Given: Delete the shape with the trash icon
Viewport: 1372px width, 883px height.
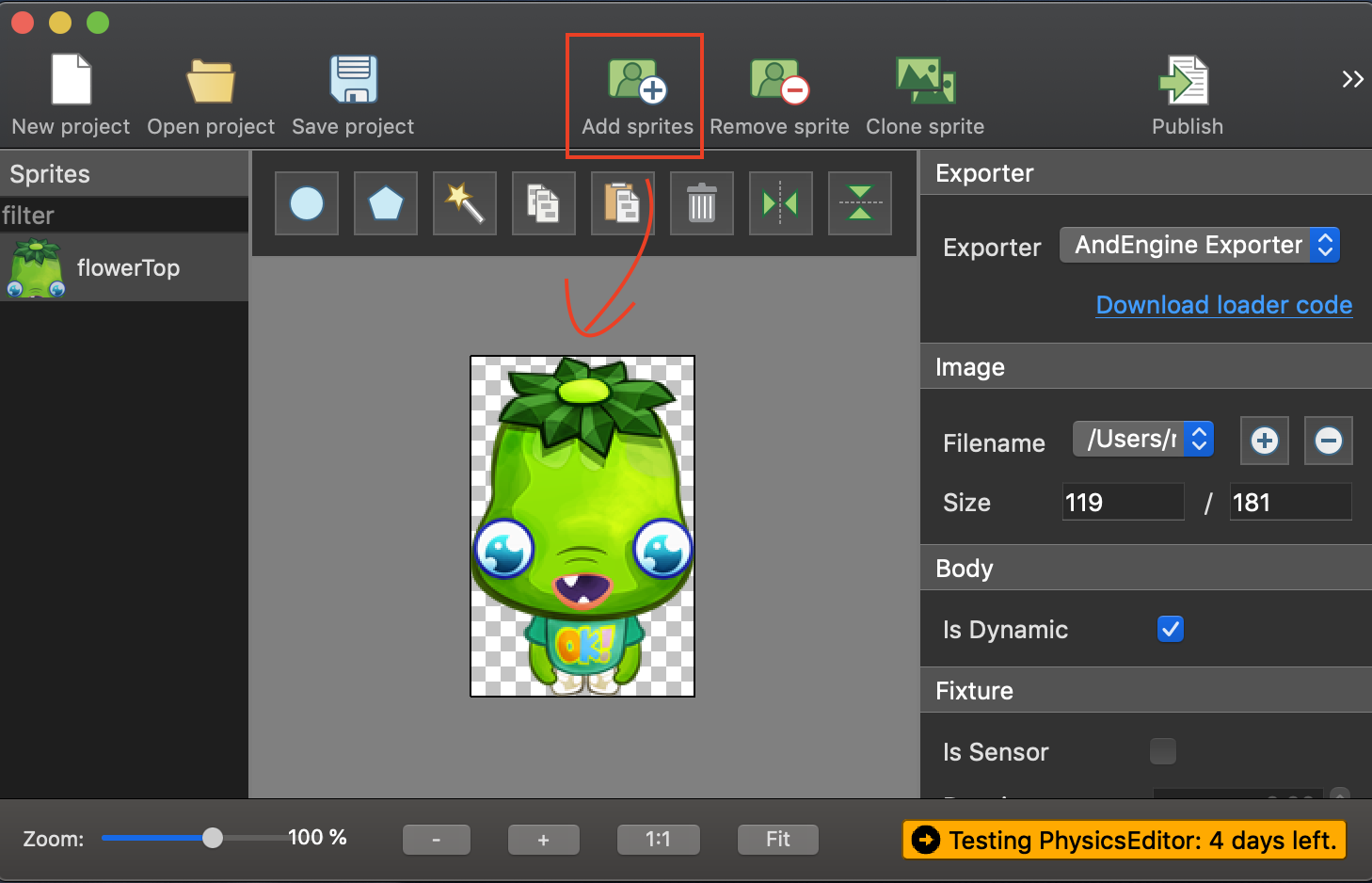Looking at the screenshot, I should [702, 203].
